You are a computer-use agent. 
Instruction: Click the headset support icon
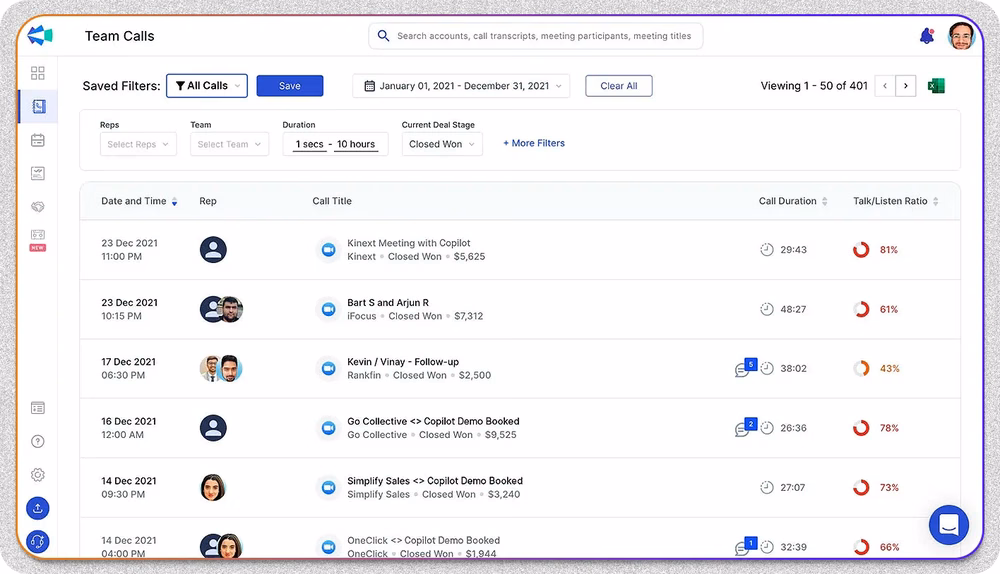38,541
